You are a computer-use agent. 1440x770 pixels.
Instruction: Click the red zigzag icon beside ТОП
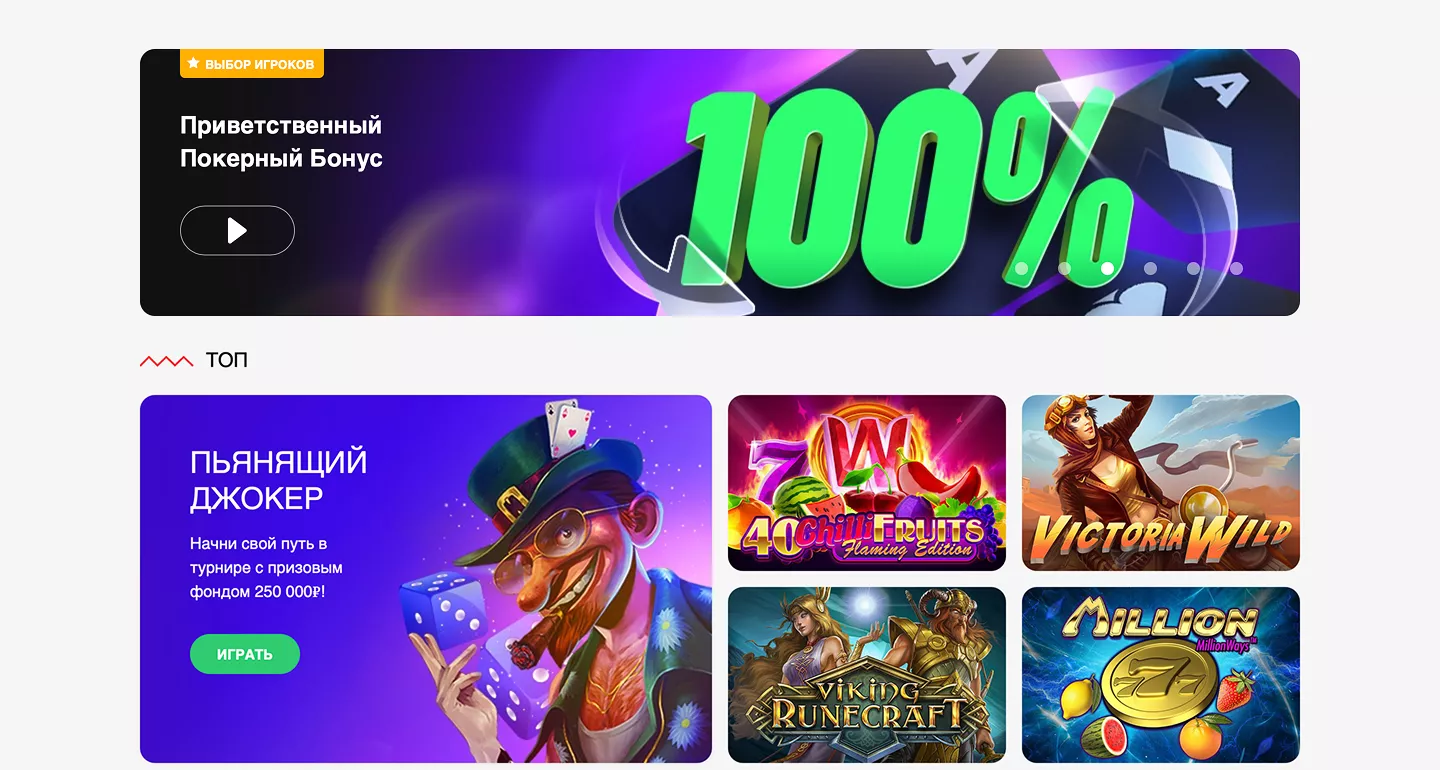coord(166,361)
